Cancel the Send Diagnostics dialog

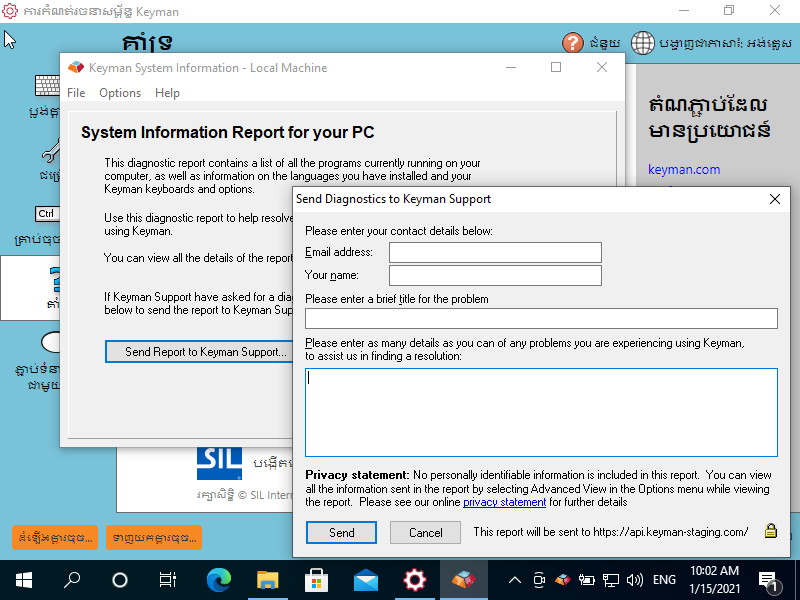pos(425,533)
